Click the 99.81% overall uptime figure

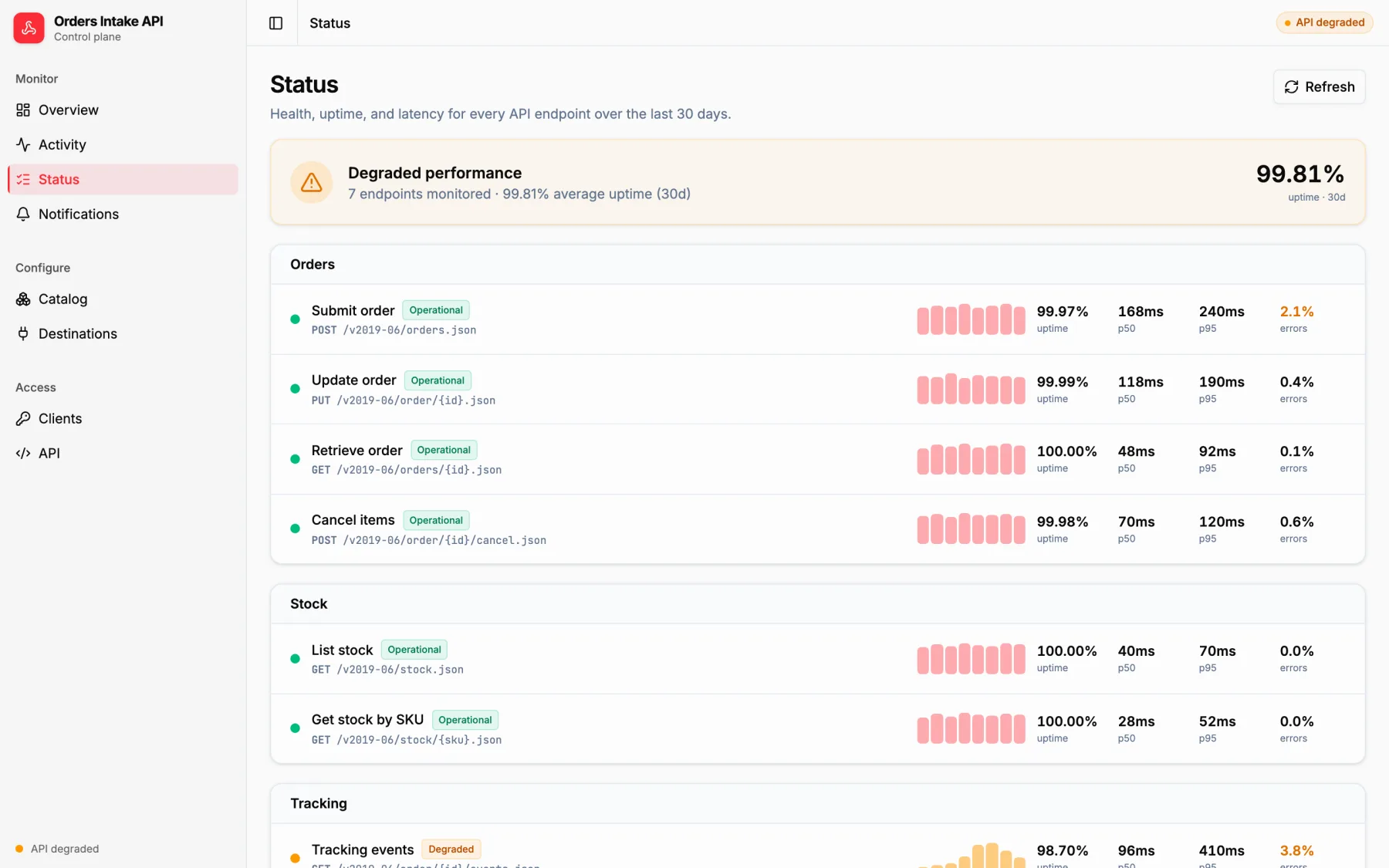[1300, 174]
